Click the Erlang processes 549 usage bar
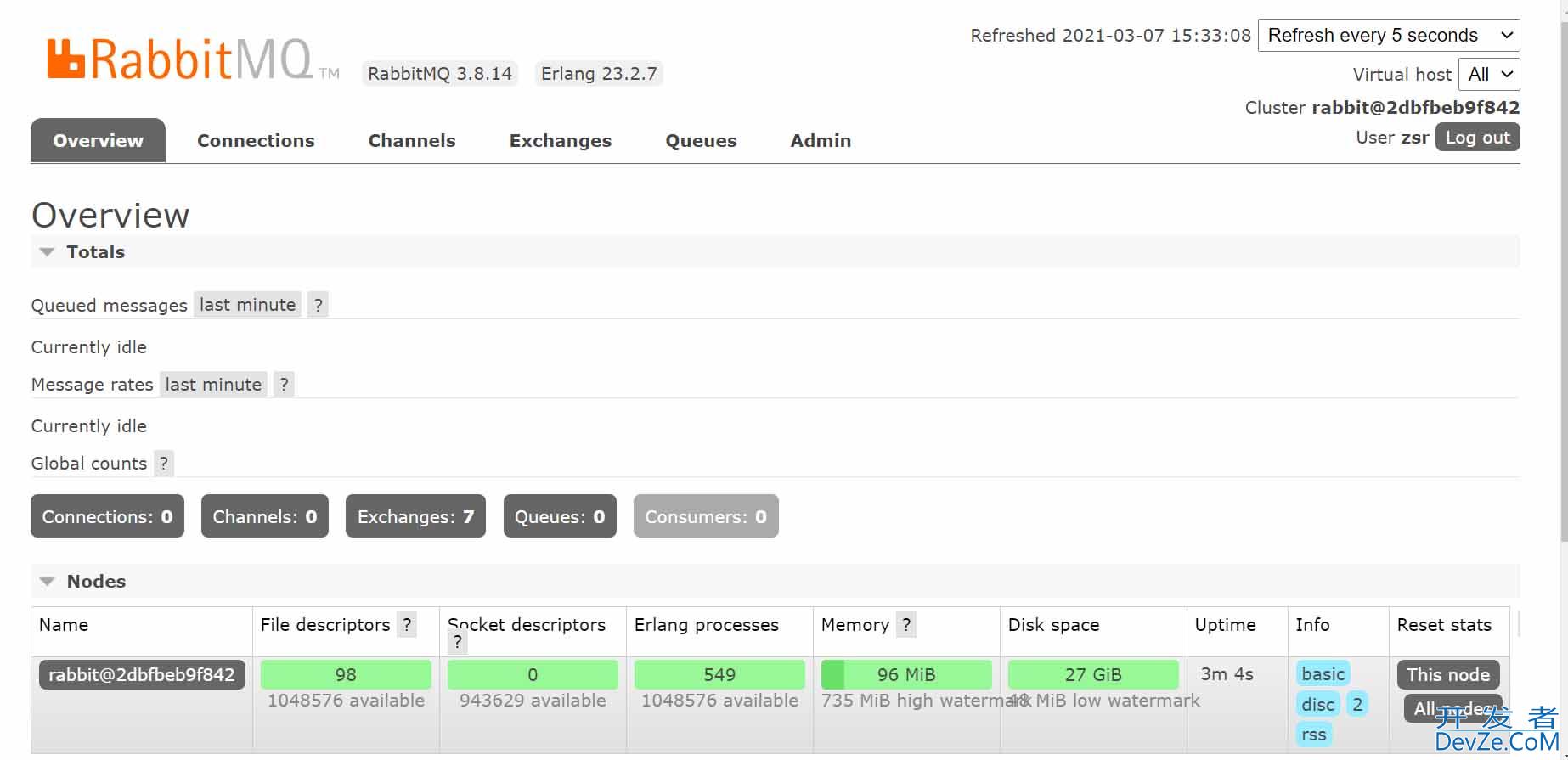 [x=719, y=675]
